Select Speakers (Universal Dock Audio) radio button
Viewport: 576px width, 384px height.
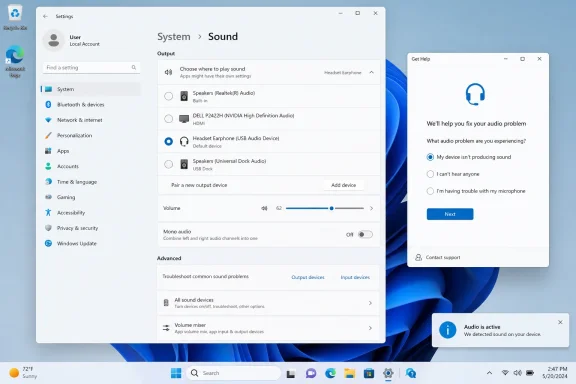click(169, 164)
